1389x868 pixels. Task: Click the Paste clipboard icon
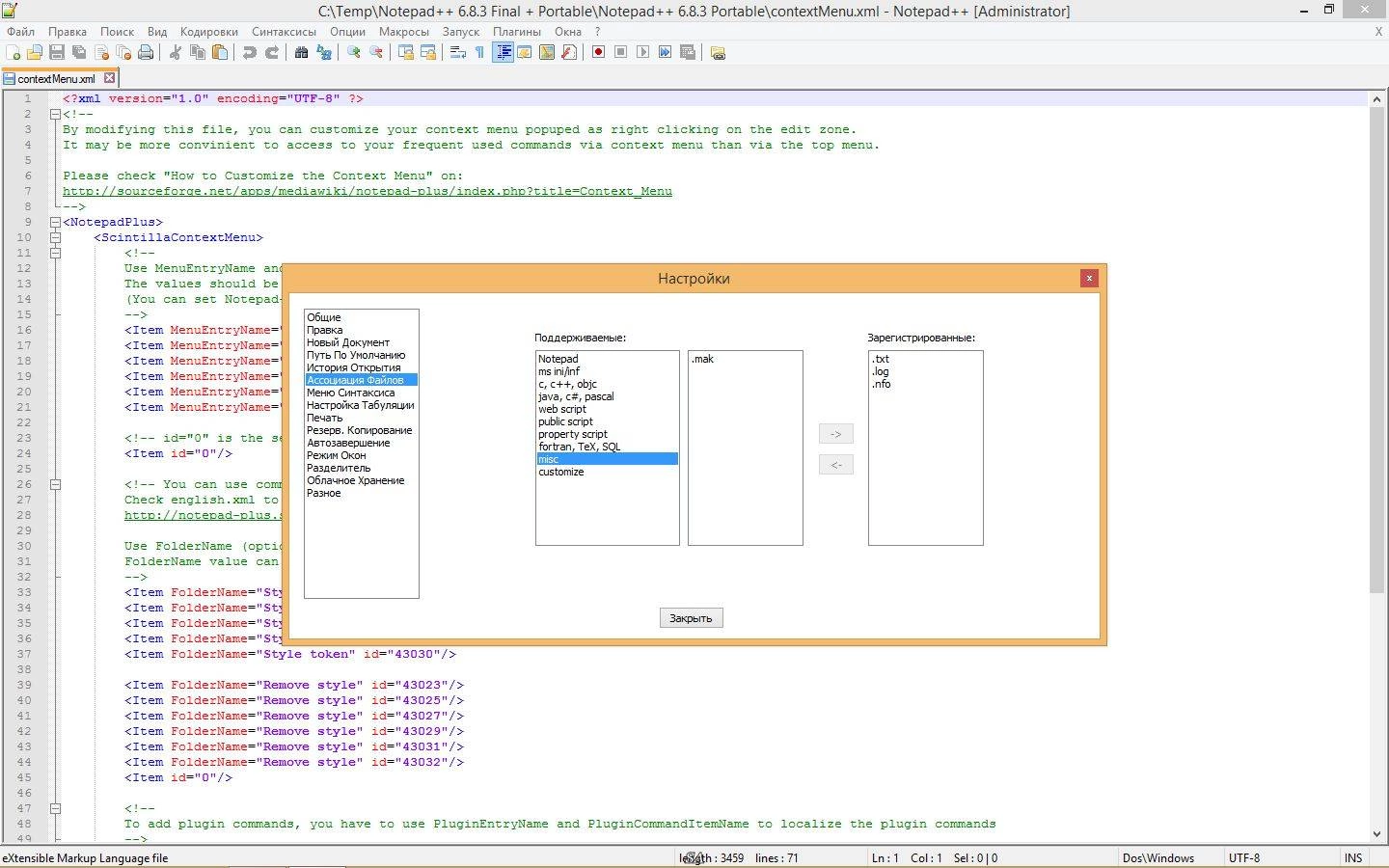pos(220,52)
